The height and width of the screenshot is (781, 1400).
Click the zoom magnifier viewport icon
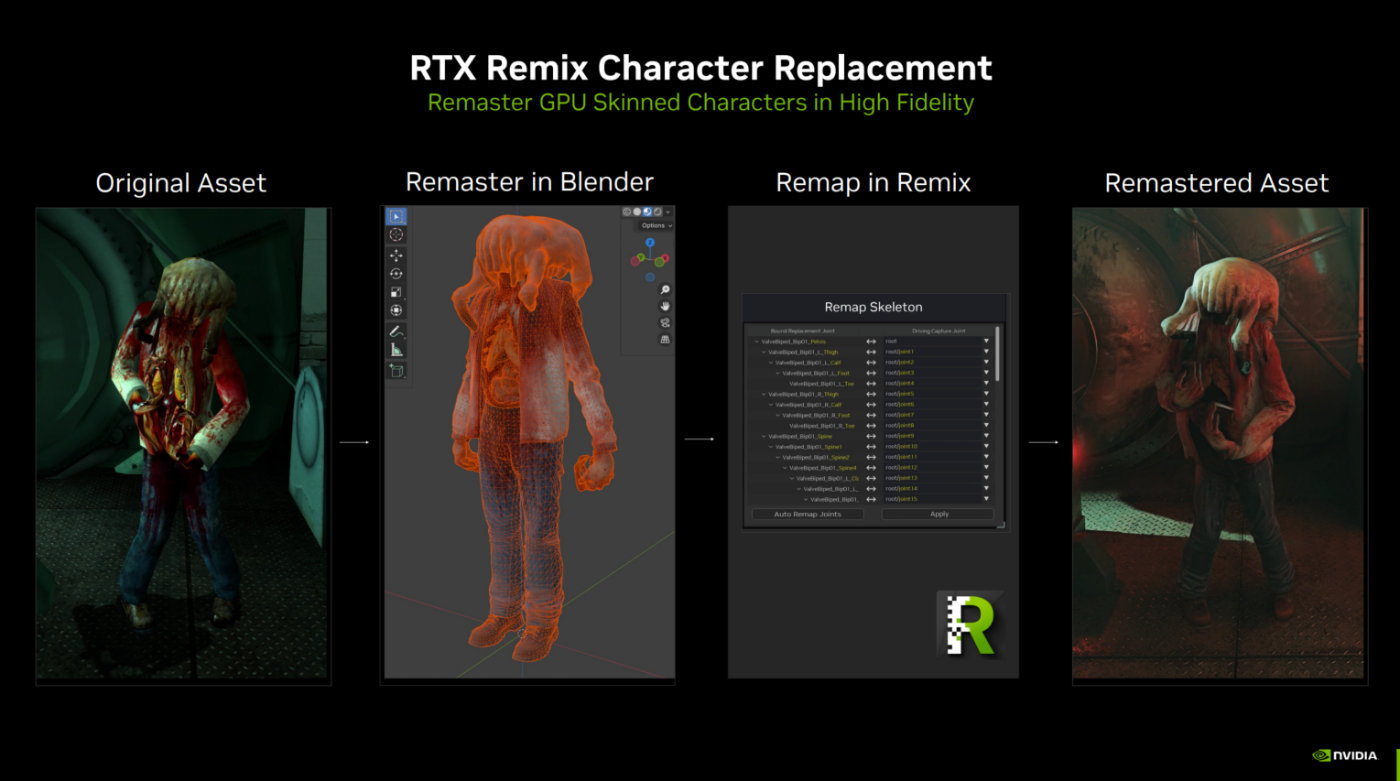[665, 289]
